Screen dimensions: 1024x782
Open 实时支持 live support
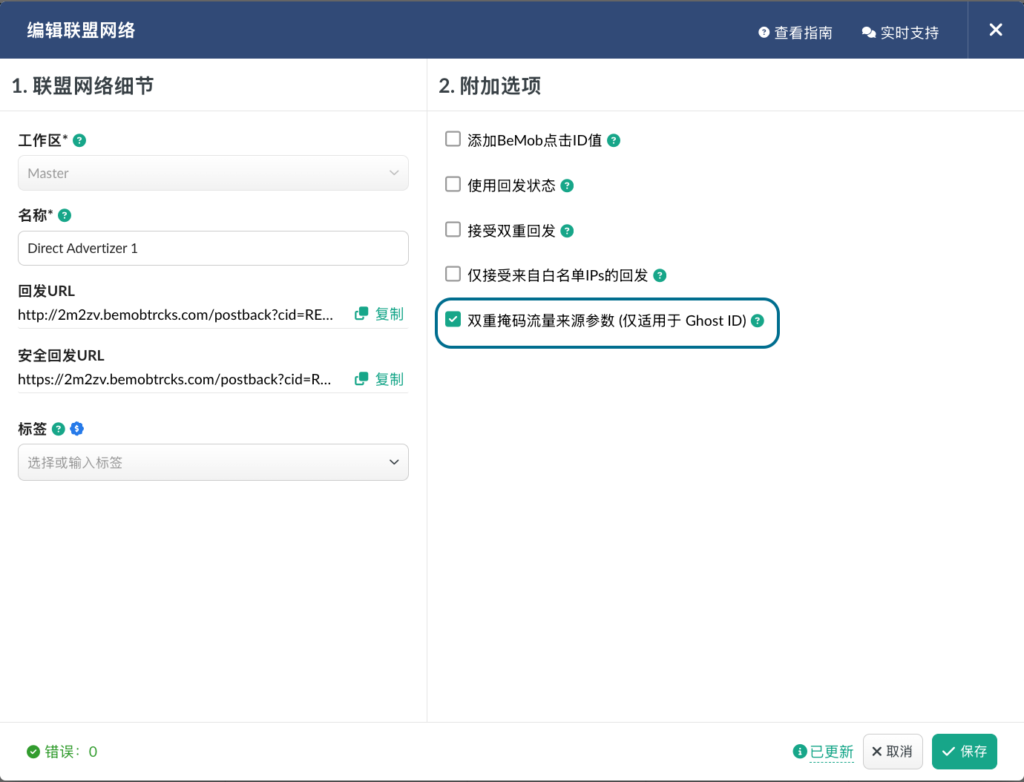[900, 33]
